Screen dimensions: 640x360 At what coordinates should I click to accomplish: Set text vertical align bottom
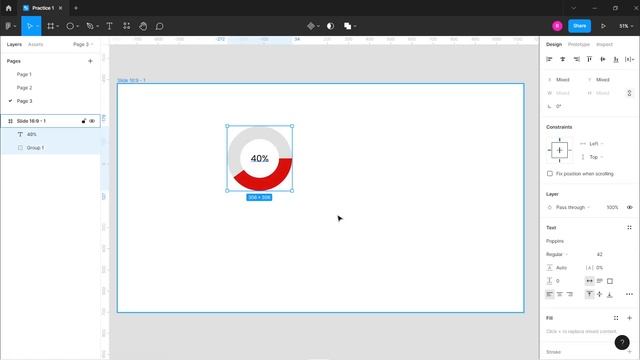coord(610,294)
